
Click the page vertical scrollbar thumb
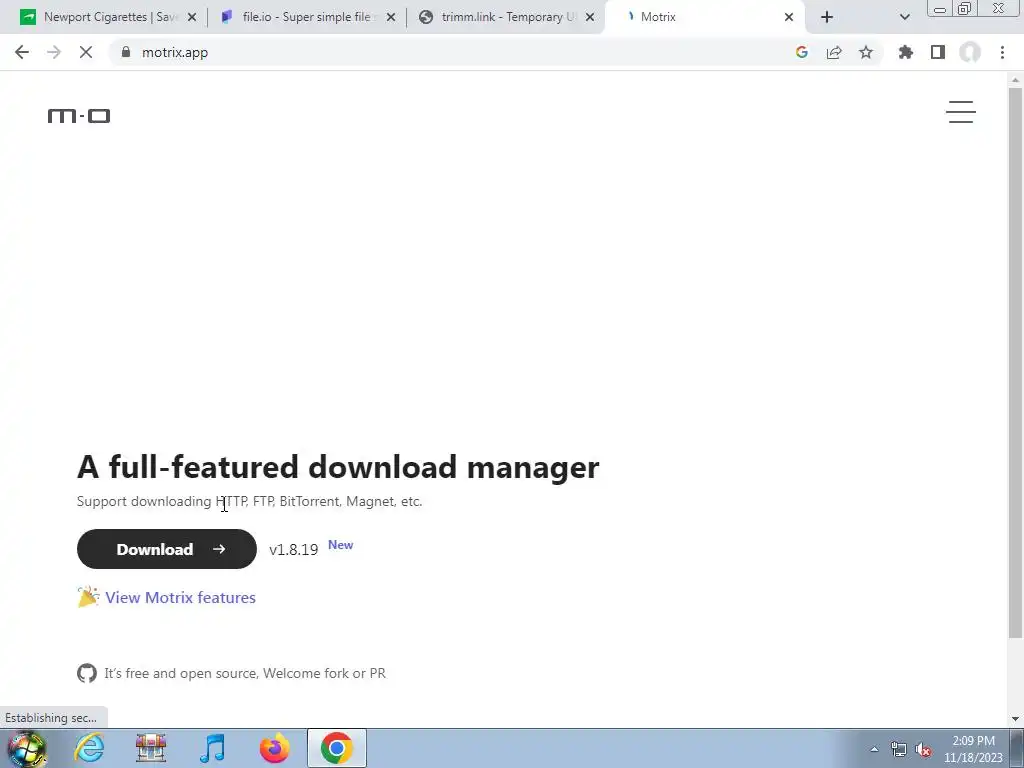(x=1015, y=362)
